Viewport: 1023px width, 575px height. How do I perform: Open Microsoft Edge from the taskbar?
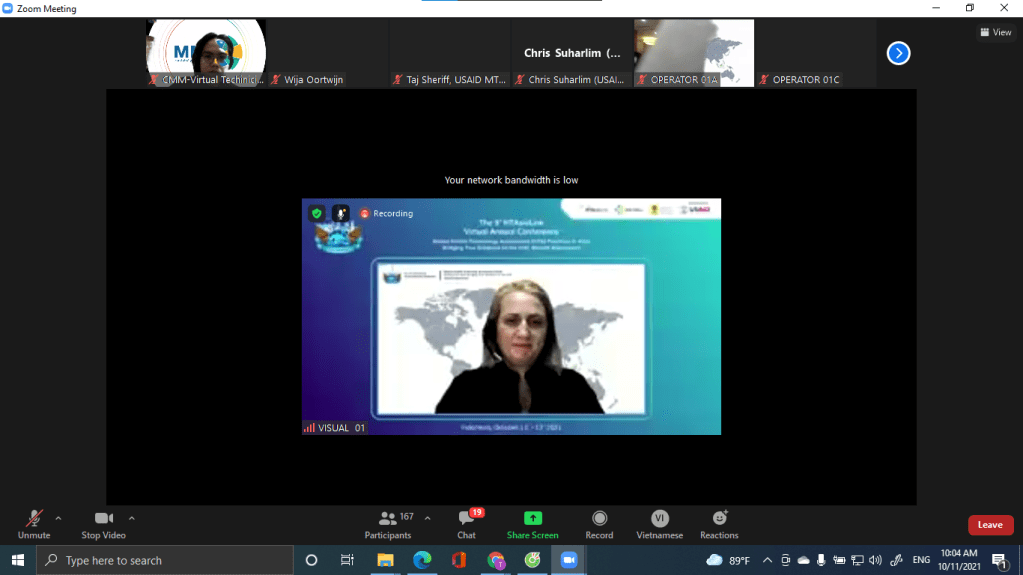coord(422,560)
